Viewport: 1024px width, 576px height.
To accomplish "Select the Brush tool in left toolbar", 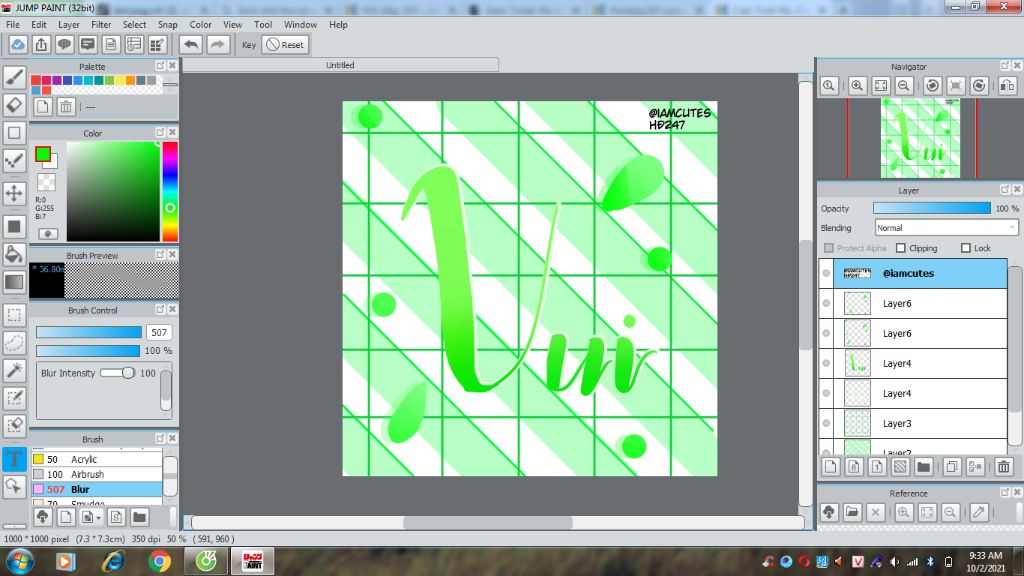I will pyautogui.click(x=14, y=77).
